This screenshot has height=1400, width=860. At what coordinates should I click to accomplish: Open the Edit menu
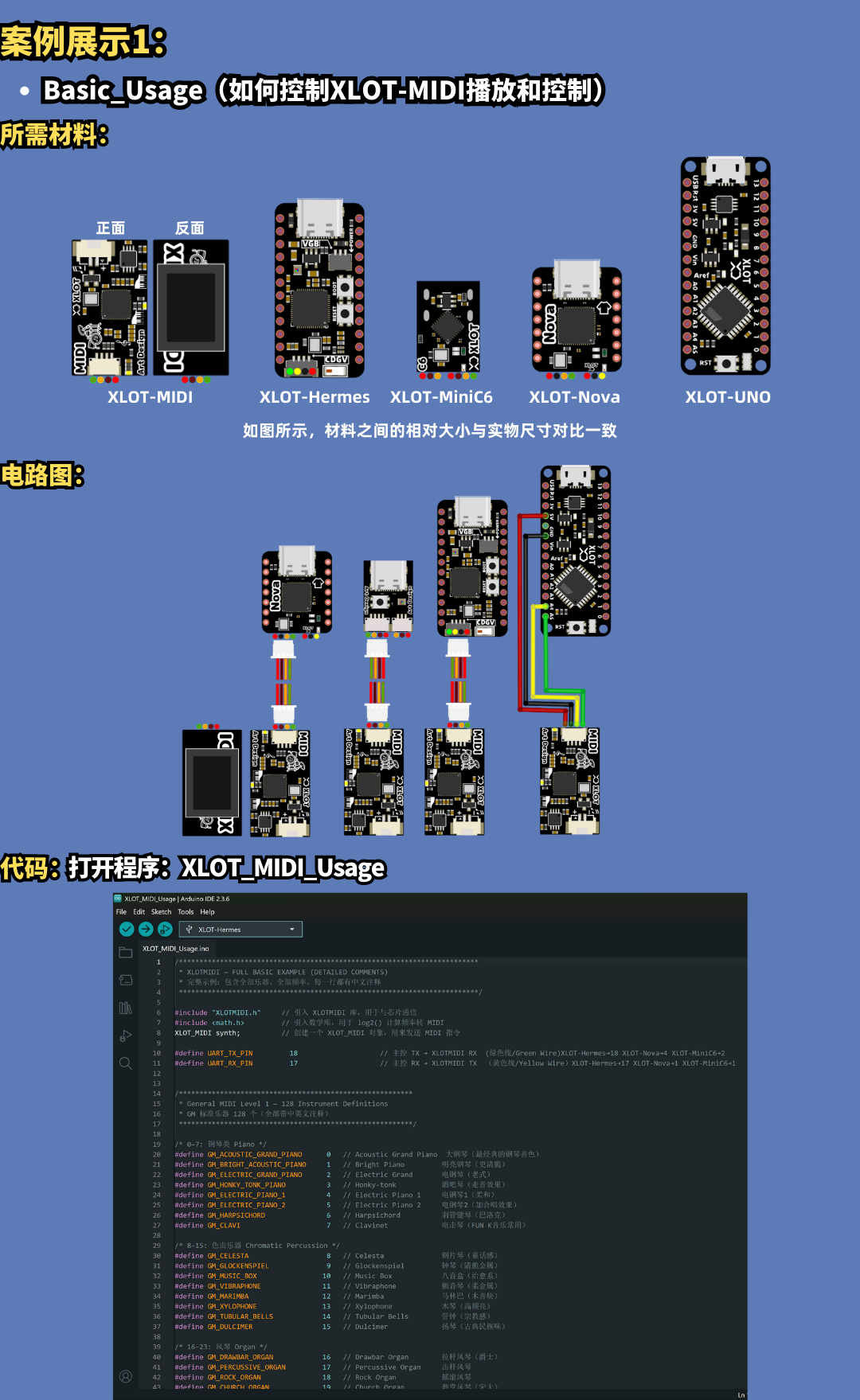139,912
